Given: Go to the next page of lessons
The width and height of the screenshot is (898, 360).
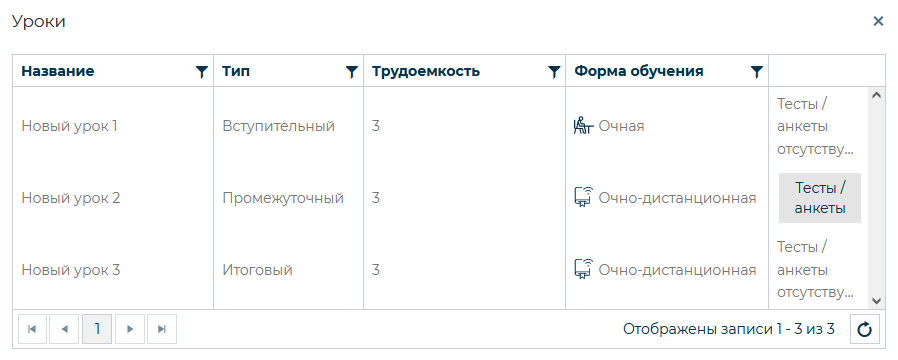Looking at the screenshot, I should tap(129, 329).
